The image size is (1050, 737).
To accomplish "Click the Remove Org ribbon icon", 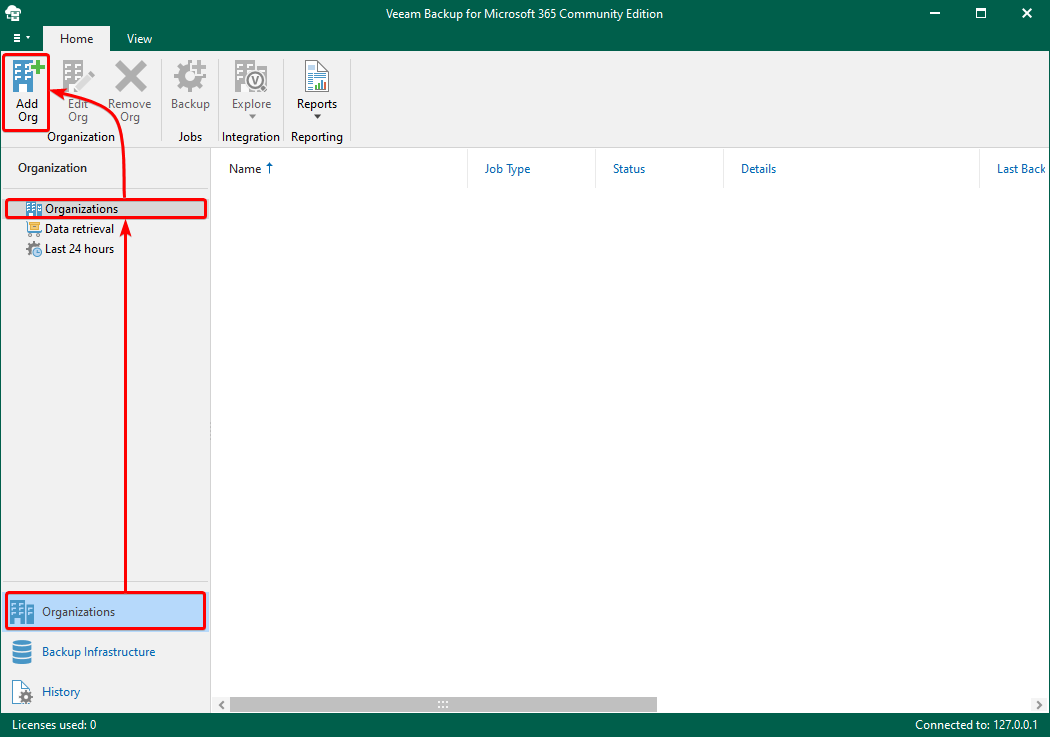I will point(131,76).
